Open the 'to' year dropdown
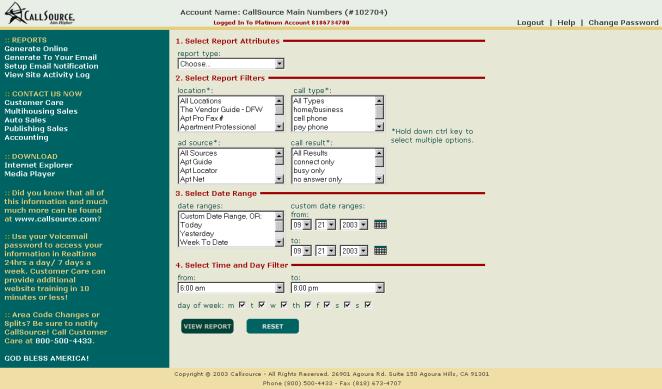 point(354,251)
